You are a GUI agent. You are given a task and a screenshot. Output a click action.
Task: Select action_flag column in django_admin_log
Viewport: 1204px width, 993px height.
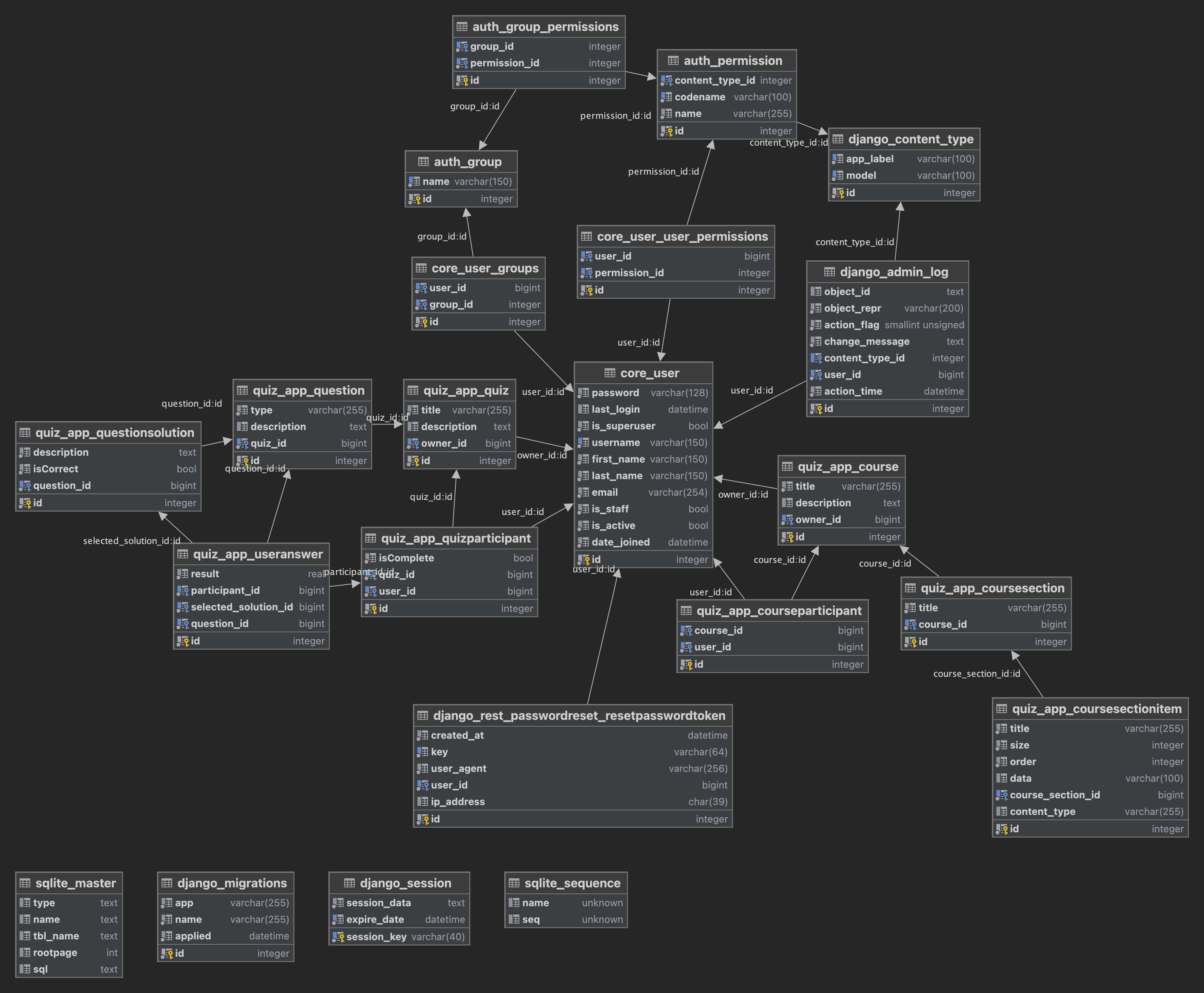851,325
